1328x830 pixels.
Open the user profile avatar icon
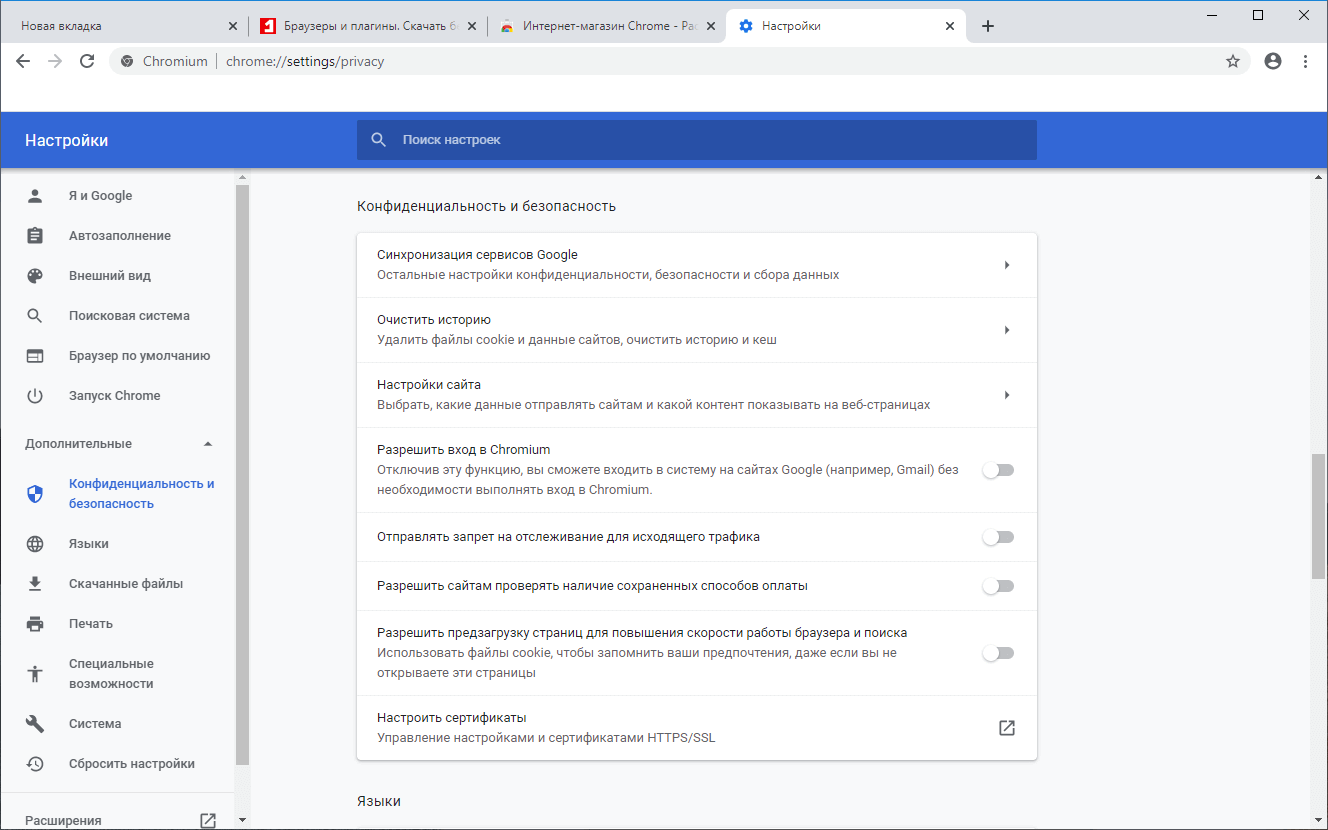click(x=1273, y=61)
